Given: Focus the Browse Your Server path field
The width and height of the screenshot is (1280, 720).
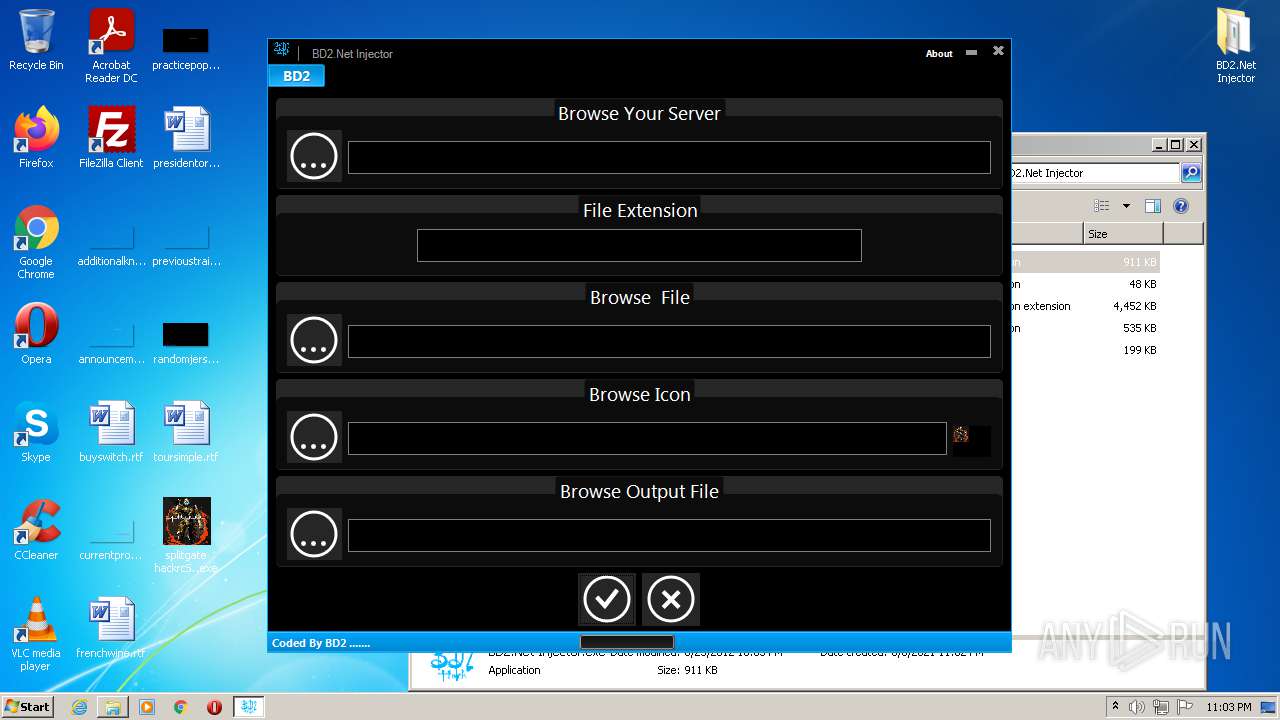Looking at the screenshot, I should pyautogui.click(x=669, y=157).
